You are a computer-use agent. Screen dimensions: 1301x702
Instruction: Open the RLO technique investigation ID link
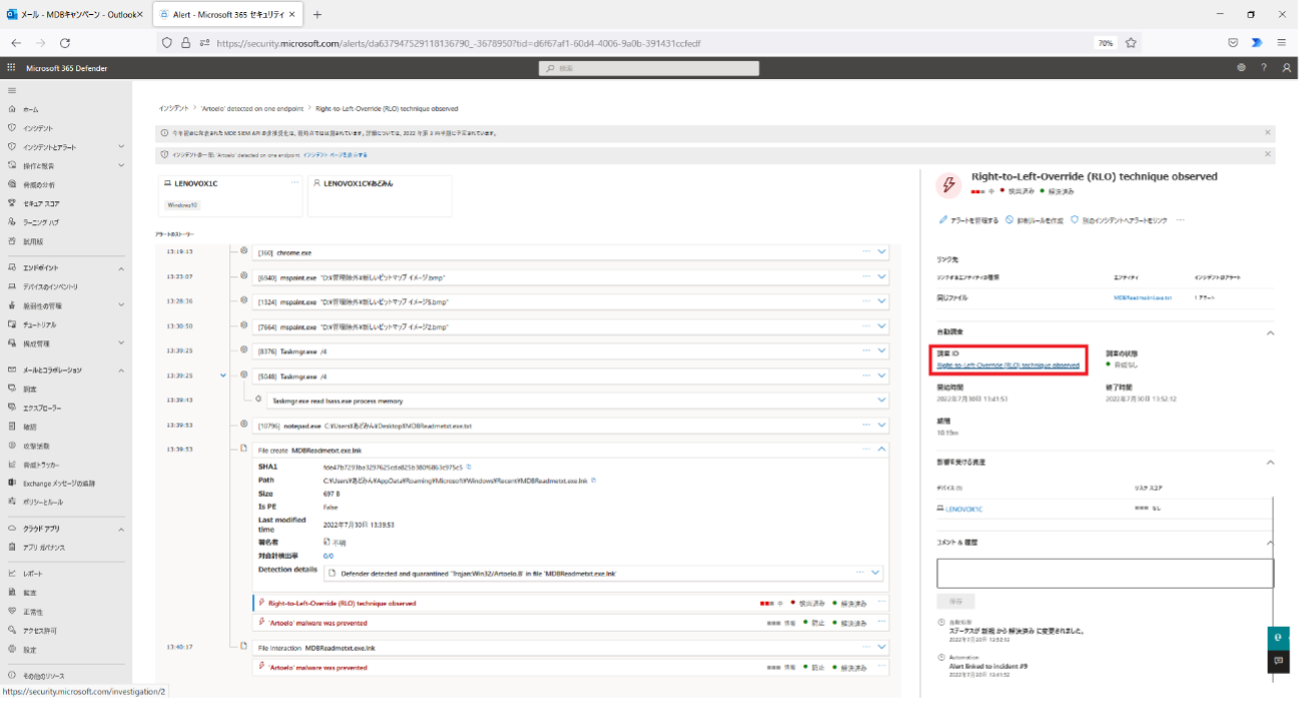pyautogui.click(x=1008, y=365)
